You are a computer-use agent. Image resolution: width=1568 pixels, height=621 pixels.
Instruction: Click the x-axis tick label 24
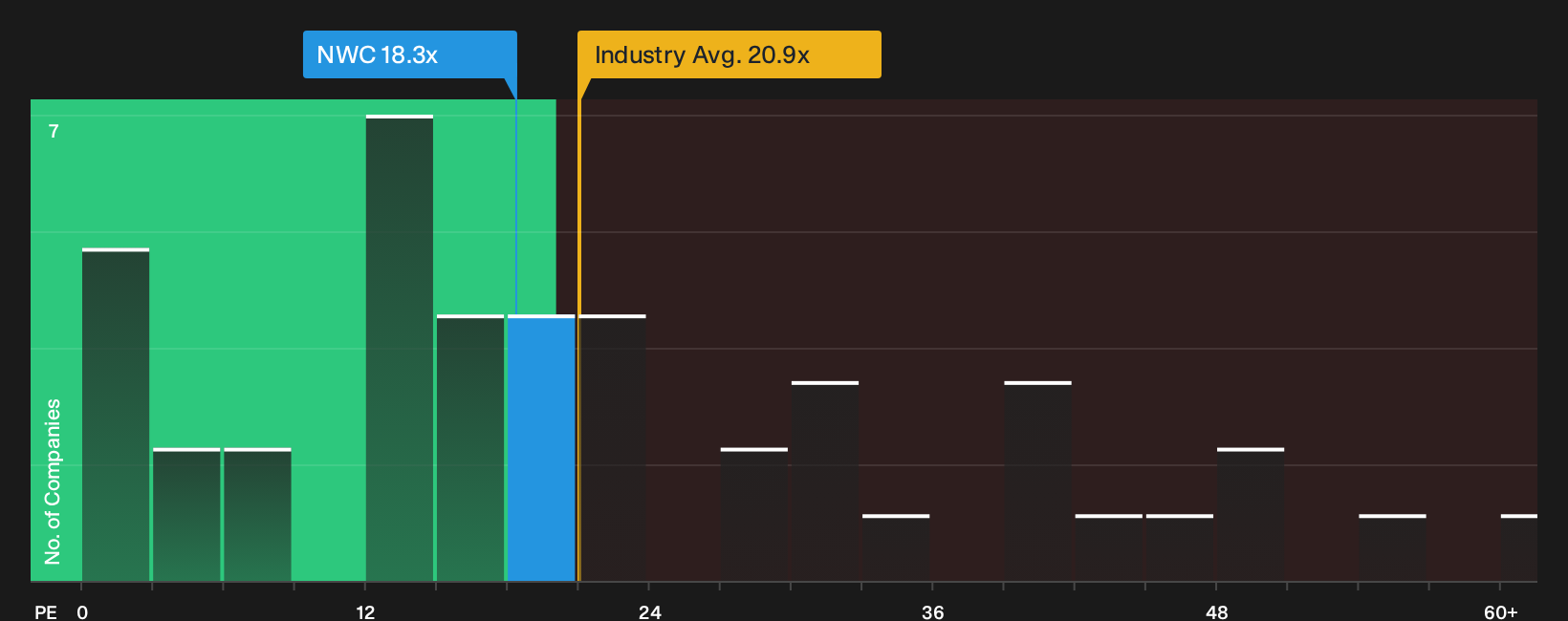pos(649,612)
